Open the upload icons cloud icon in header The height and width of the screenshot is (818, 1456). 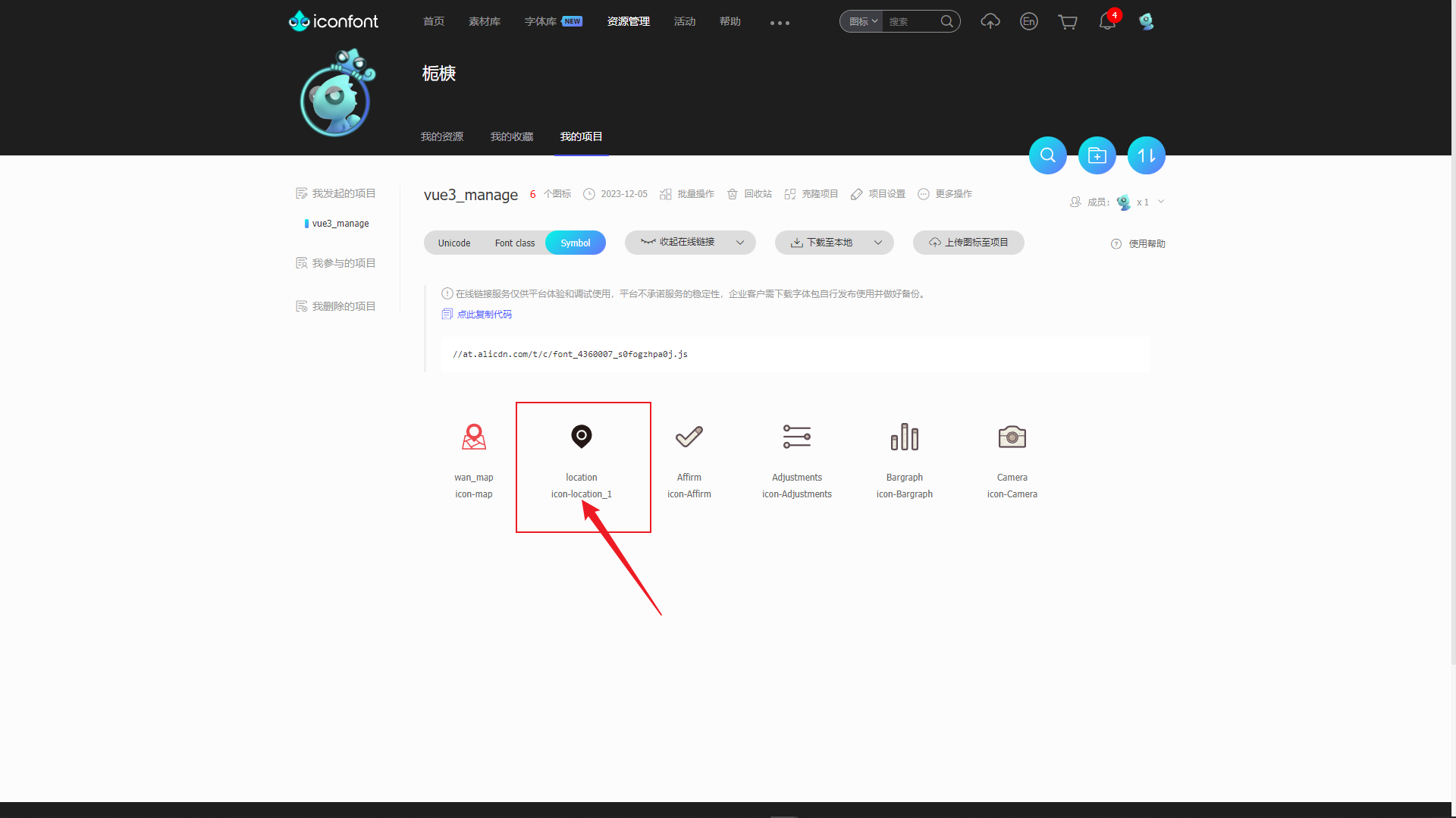tap(990, 21)
